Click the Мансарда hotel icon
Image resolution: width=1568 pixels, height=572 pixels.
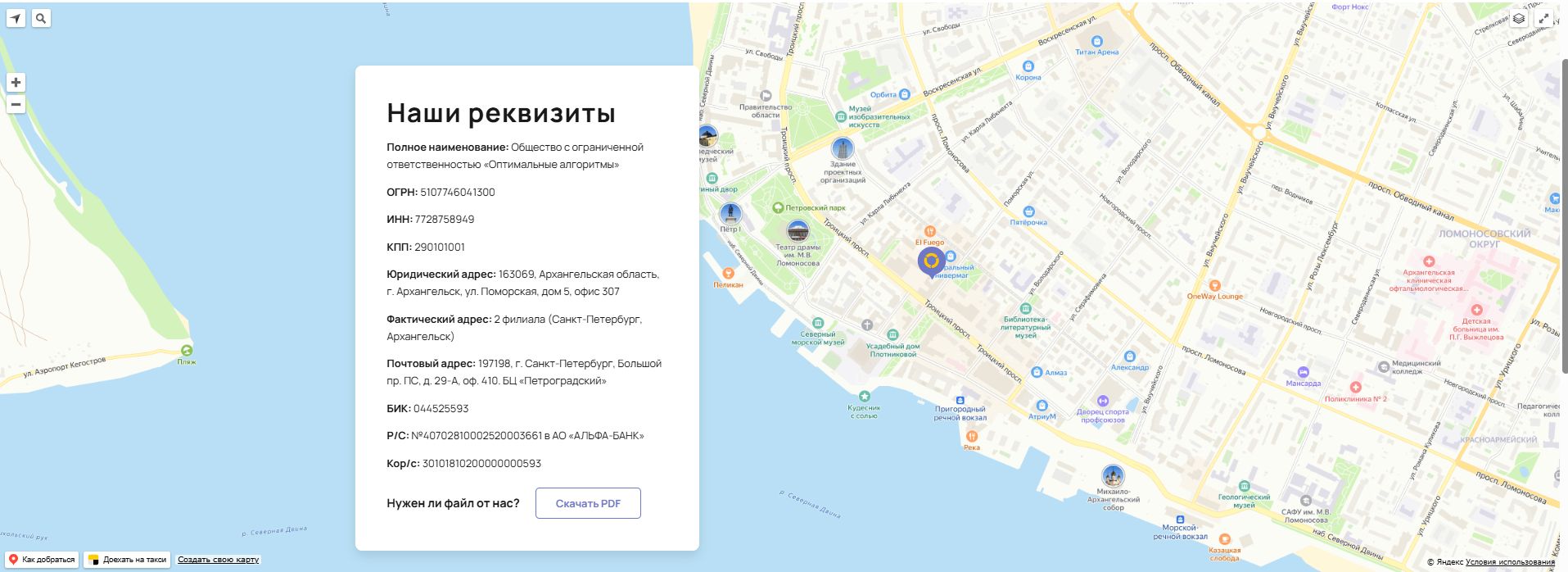[1304, 373]
